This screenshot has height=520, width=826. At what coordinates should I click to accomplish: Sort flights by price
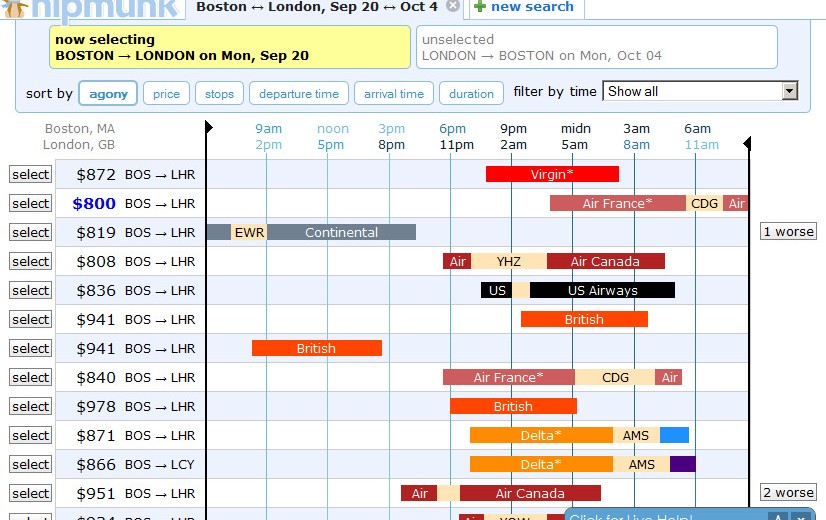coord(166,94)
